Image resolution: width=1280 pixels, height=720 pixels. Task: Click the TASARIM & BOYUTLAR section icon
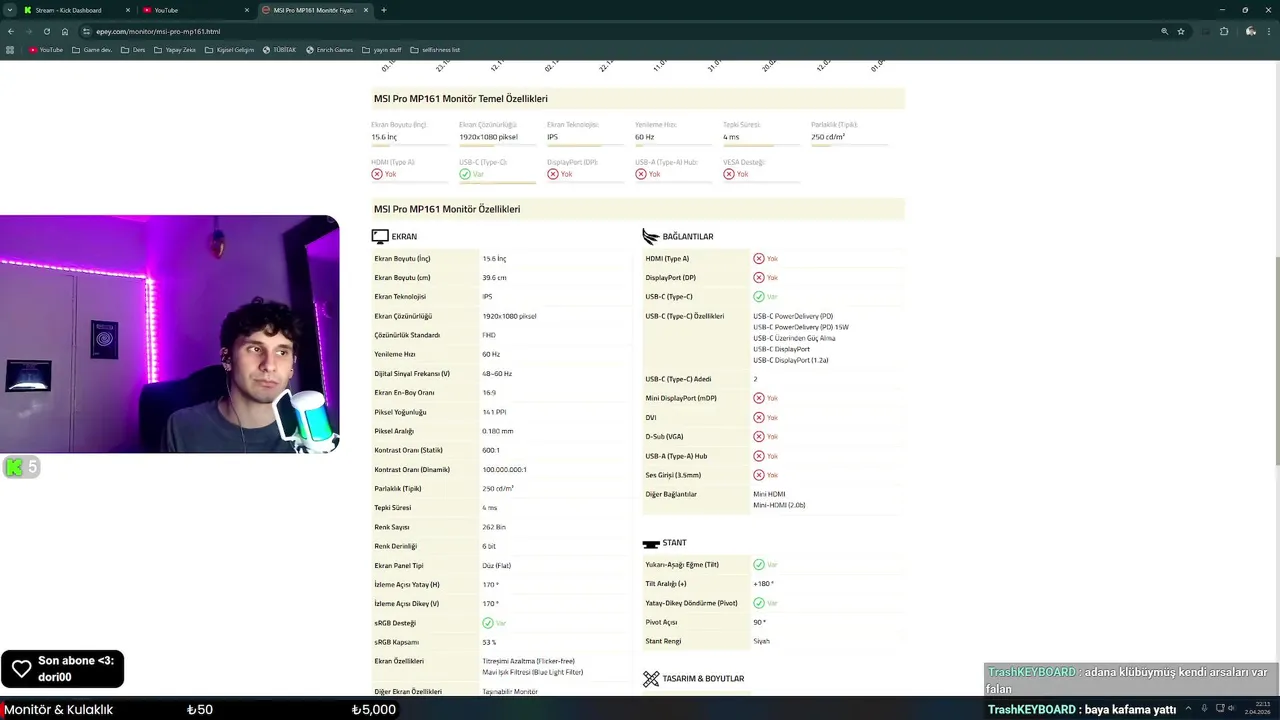click(x=651, y=679)
